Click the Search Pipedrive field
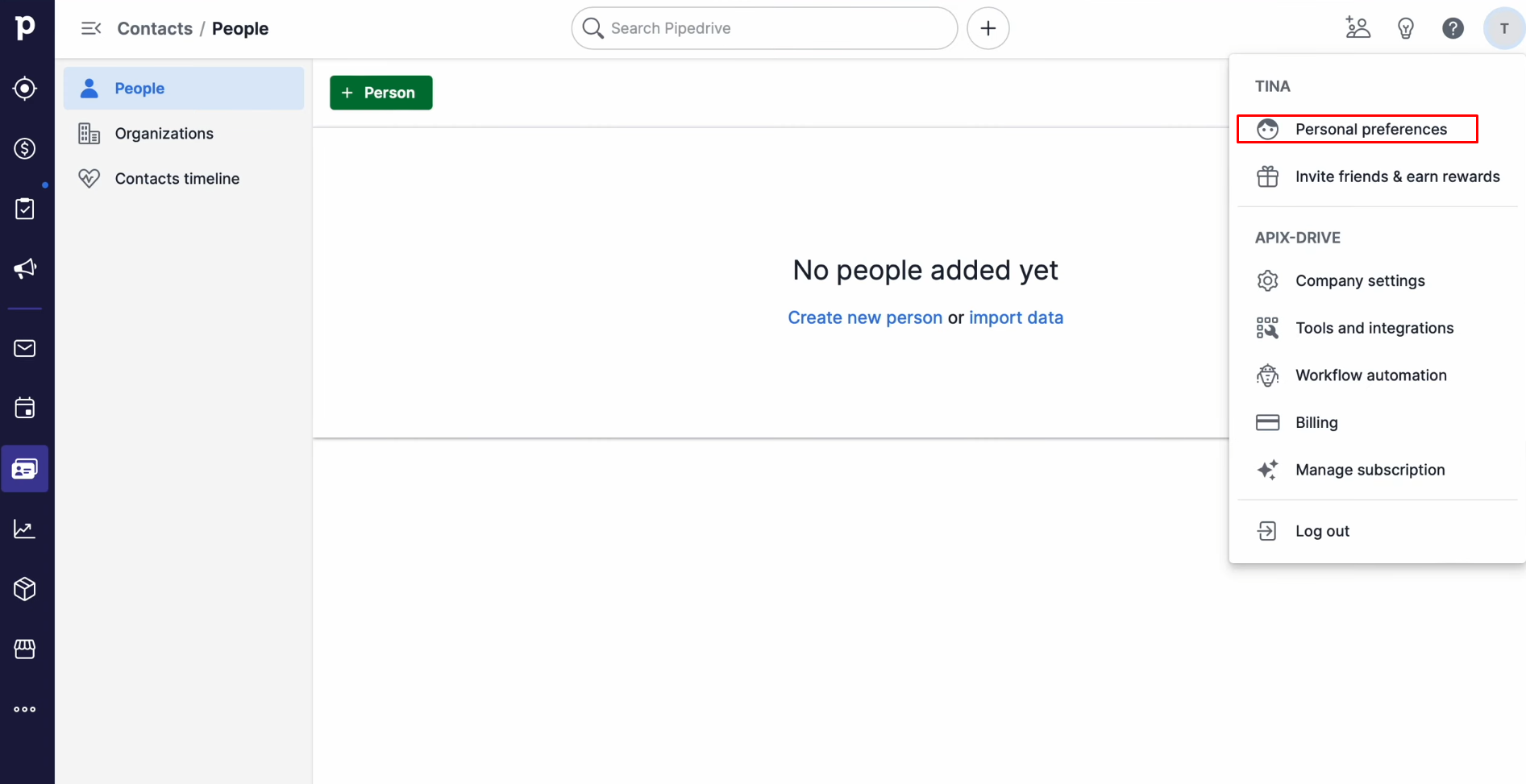 point(764,28)
